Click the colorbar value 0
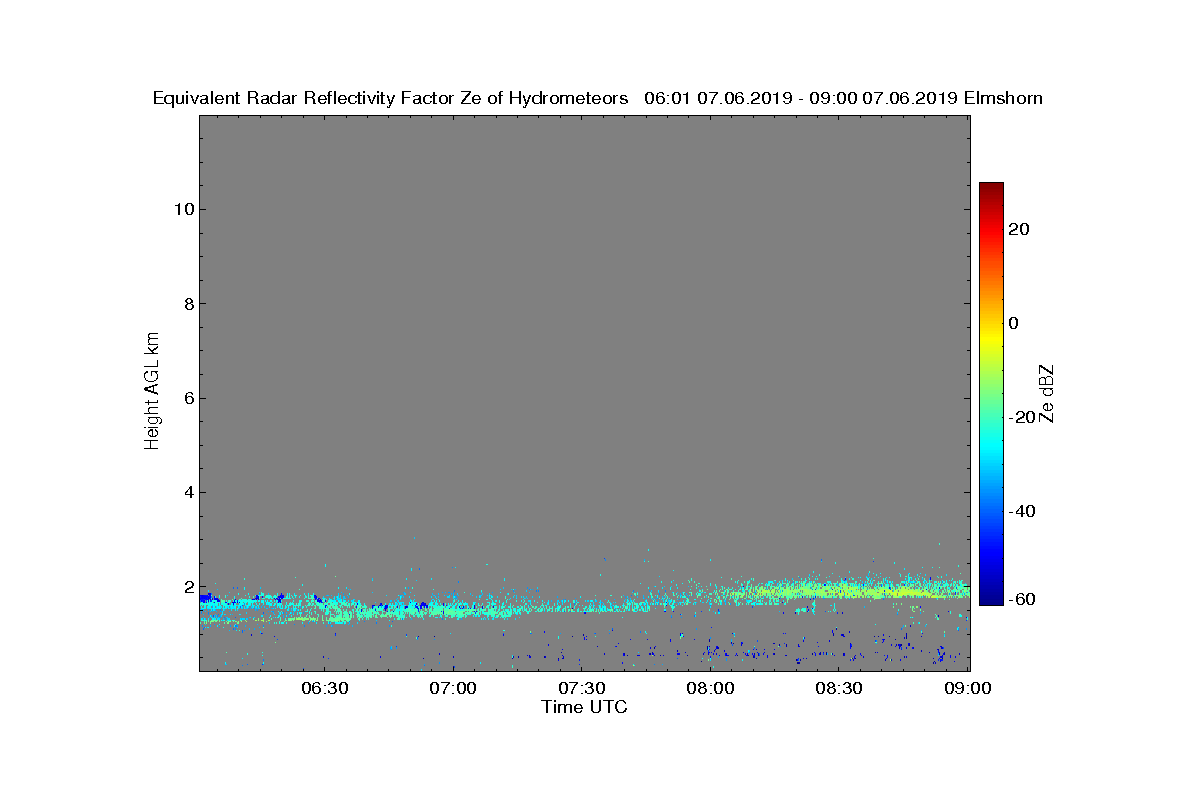This screenshot has height=800, width=1200. click(1014, 323)
